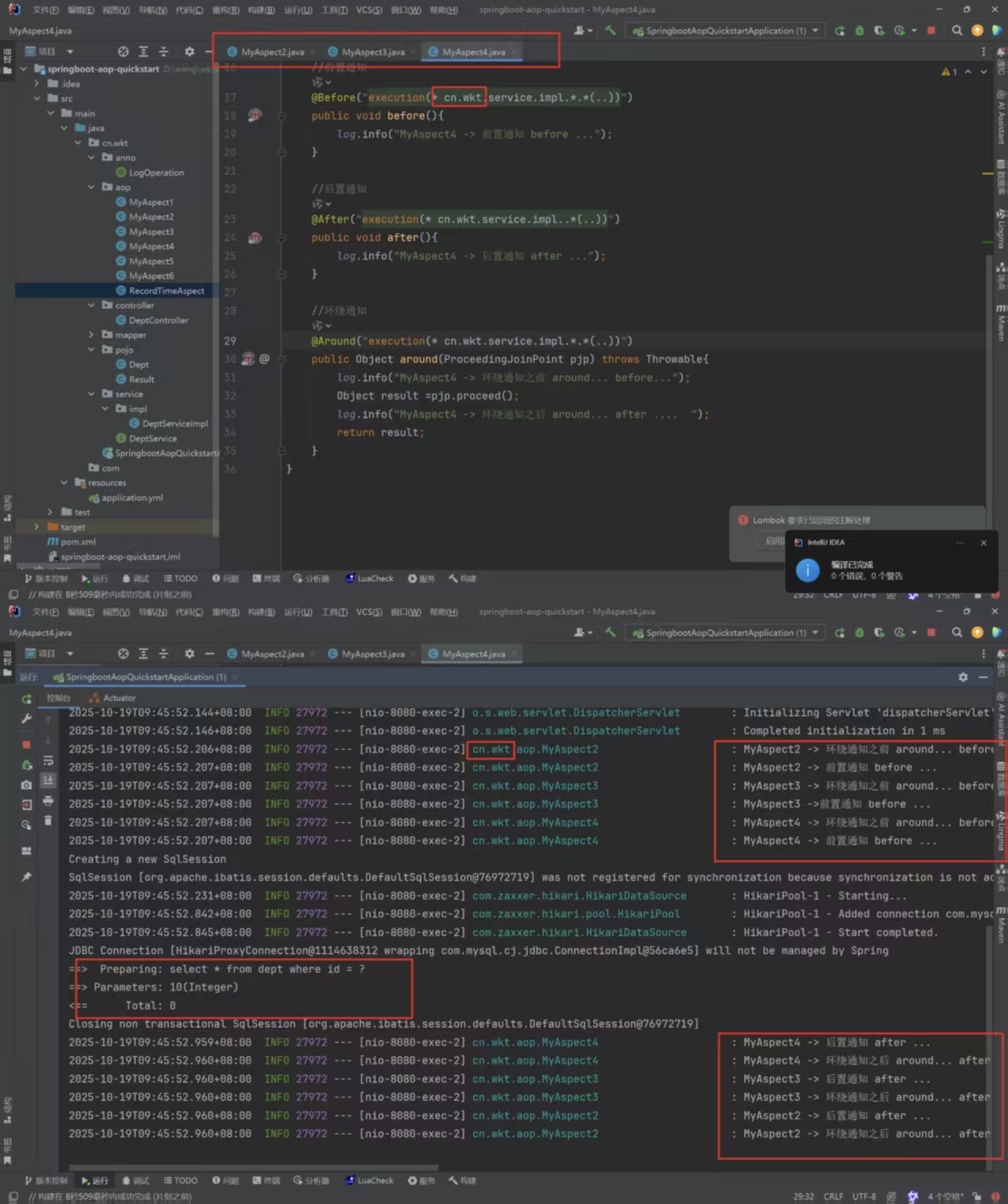
Task: Toggle soft-wrap in the console output
Action: pos(48,760)
